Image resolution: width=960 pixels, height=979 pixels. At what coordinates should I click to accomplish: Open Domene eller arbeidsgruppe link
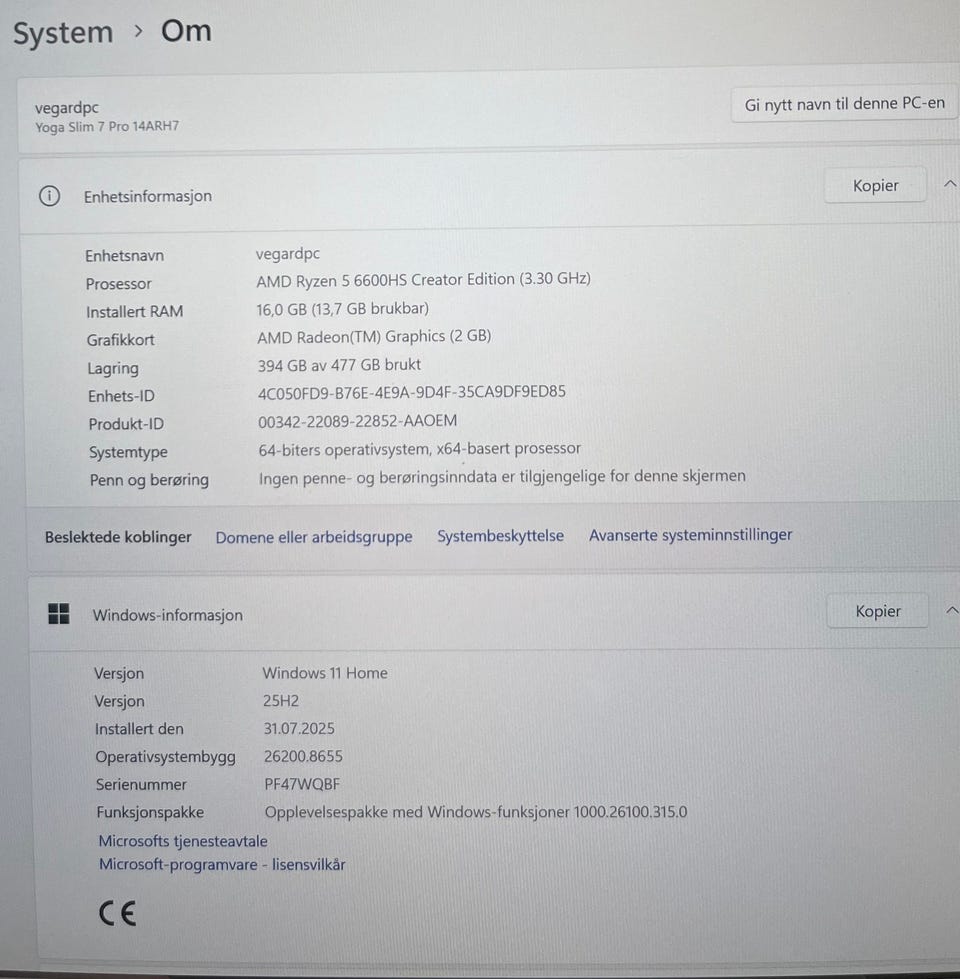tap(314, 537)
